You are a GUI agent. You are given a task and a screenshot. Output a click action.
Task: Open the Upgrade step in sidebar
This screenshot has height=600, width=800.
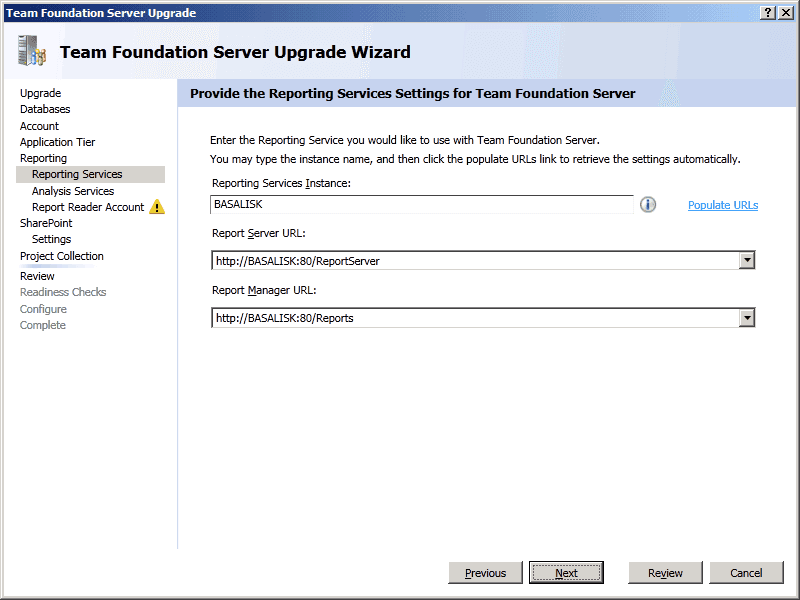(41, 93)
